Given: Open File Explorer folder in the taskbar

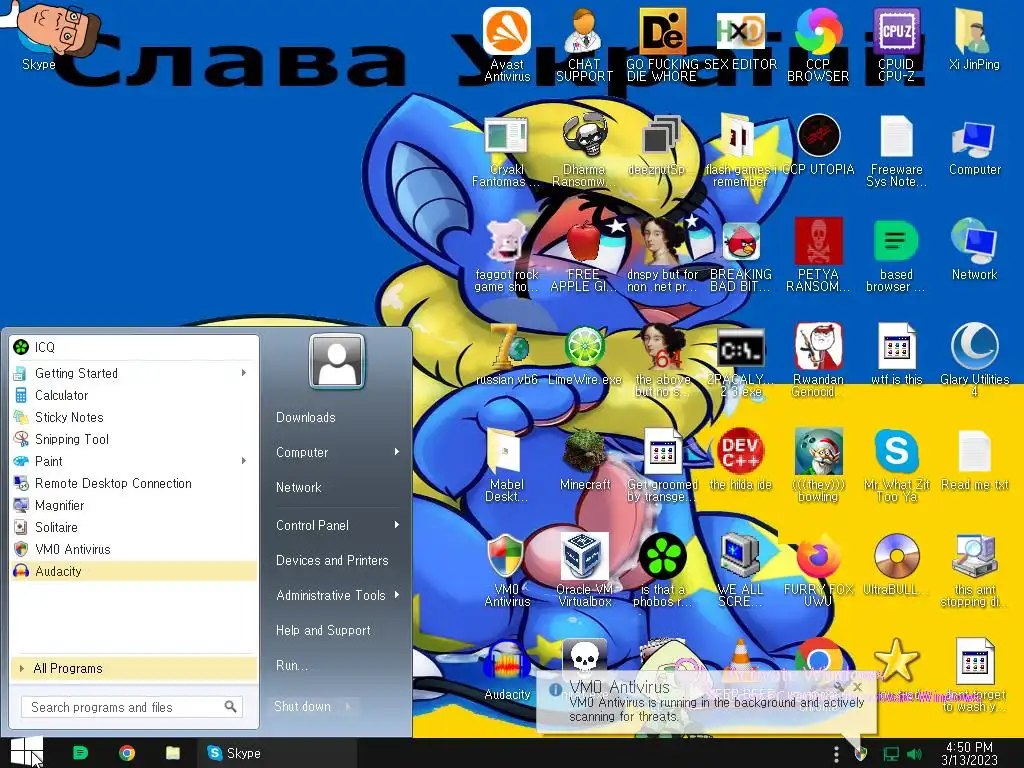Looking at the screenshot, I should pos(172,753).
